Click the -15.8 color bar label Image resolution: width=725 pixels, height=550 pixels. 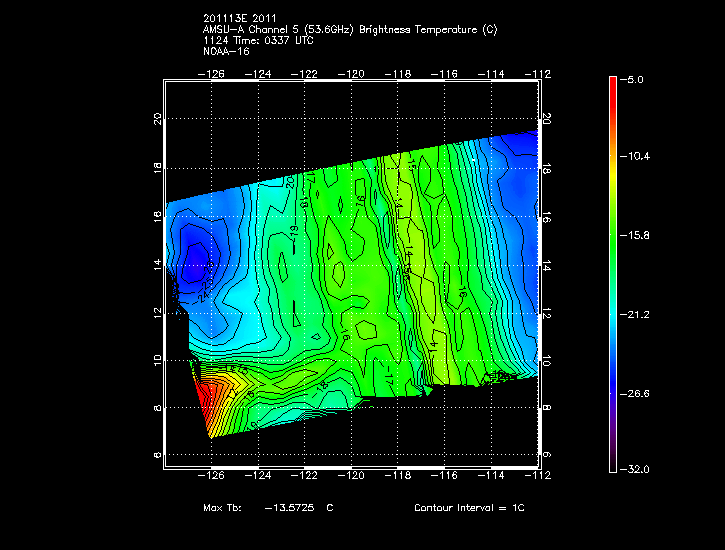(637, 236)
